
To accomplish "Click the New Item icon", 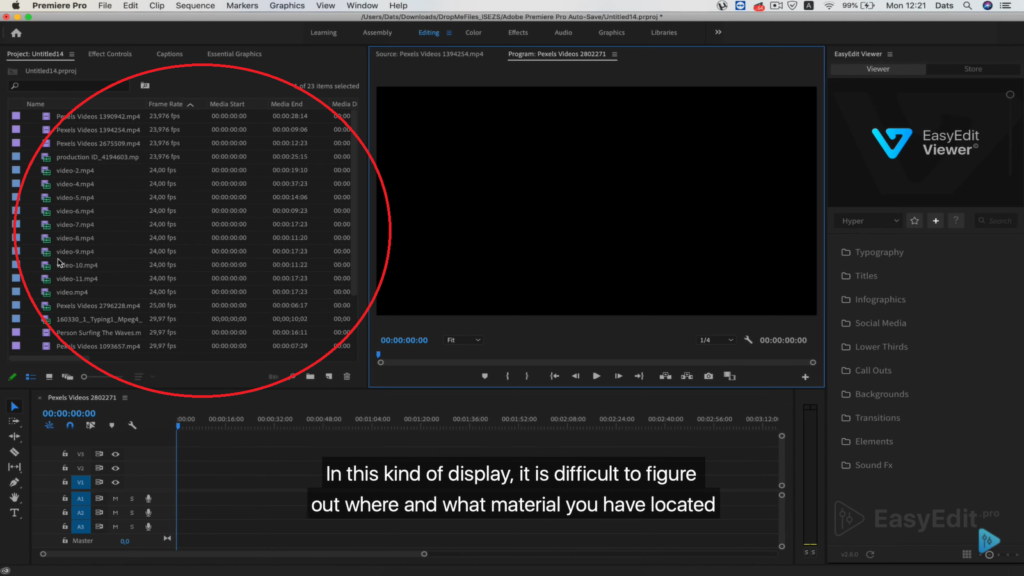I will click(x=328, y=377).
